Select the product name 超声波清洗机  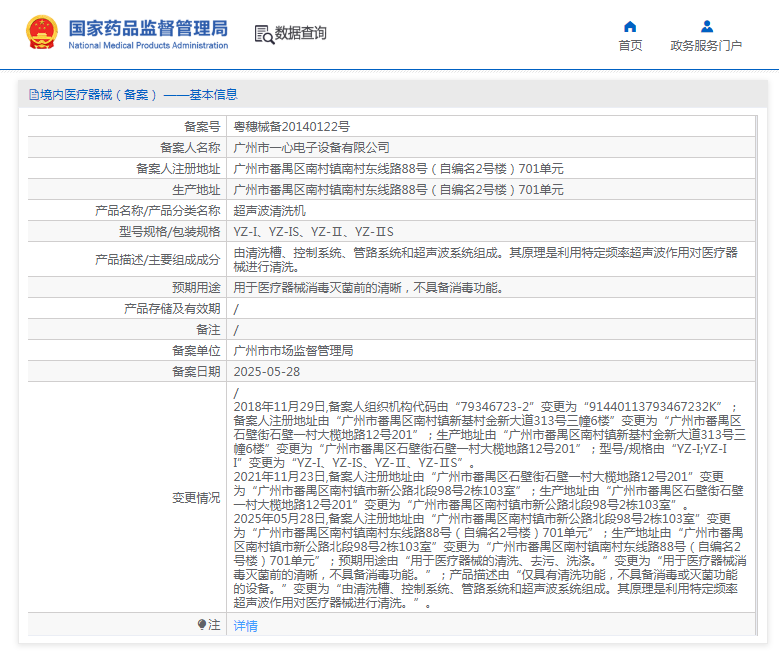269,211
